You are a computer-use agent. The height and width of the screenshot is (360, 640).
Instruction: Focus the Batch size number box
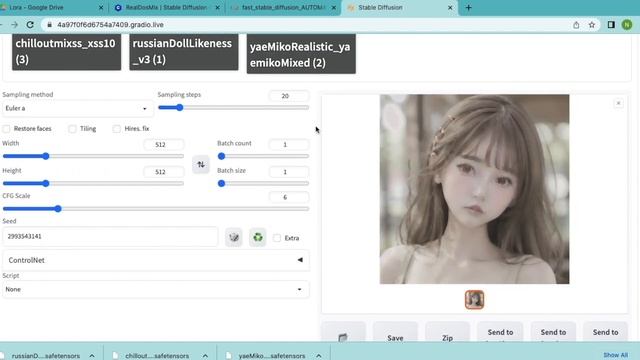point(289,172)
